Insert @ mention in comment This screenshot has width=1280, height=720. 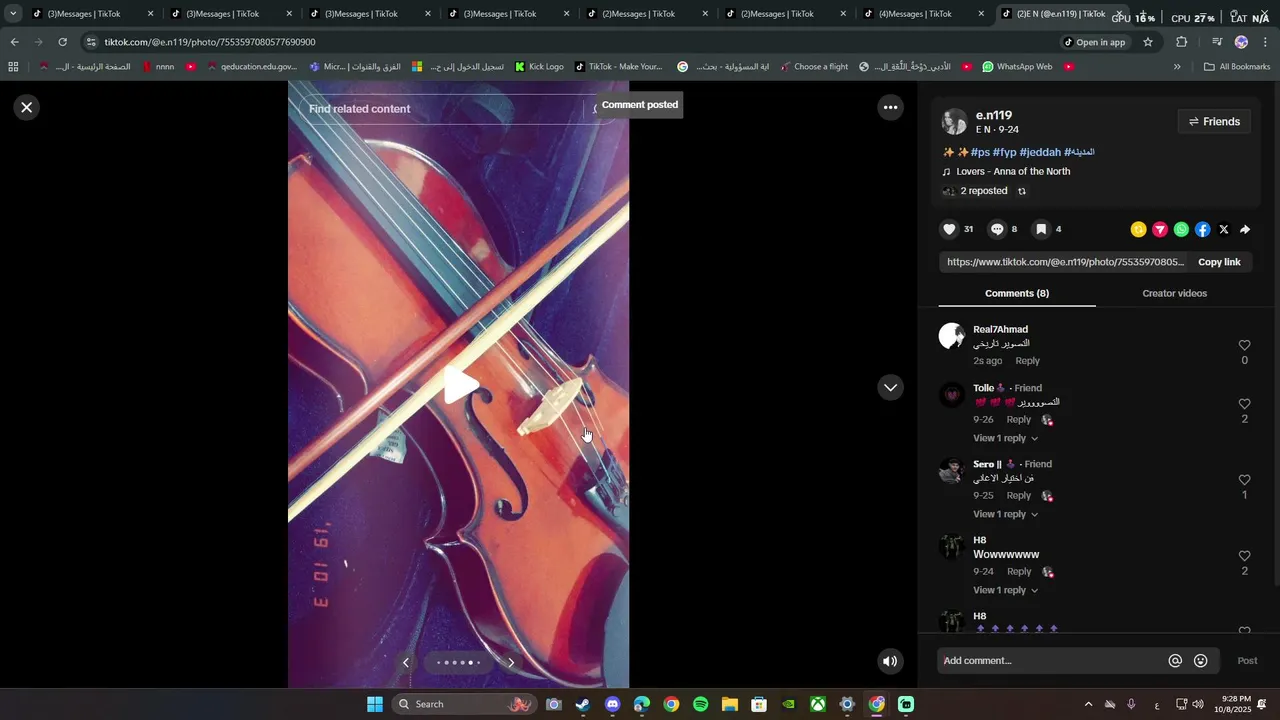(1175, 661)
